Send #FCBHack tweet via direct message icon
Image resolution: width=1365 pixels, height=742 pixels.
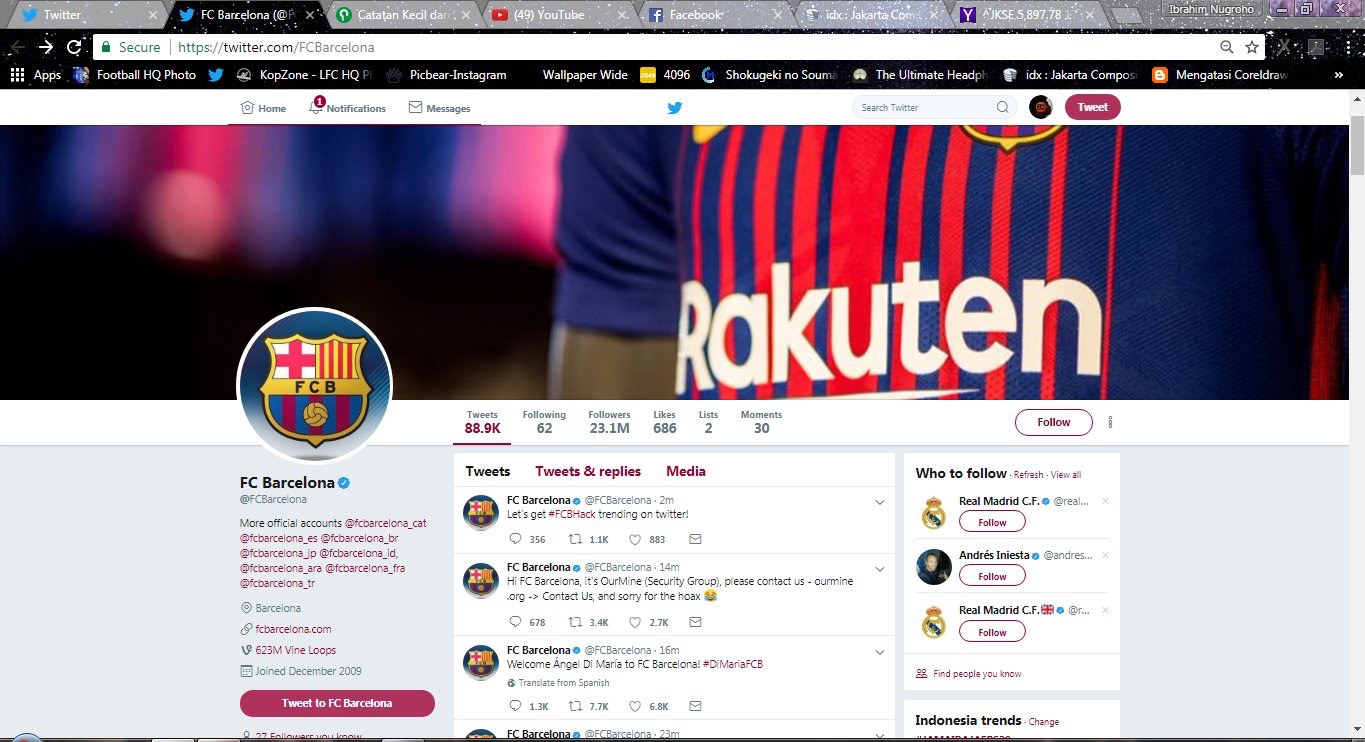coord(695,539)
